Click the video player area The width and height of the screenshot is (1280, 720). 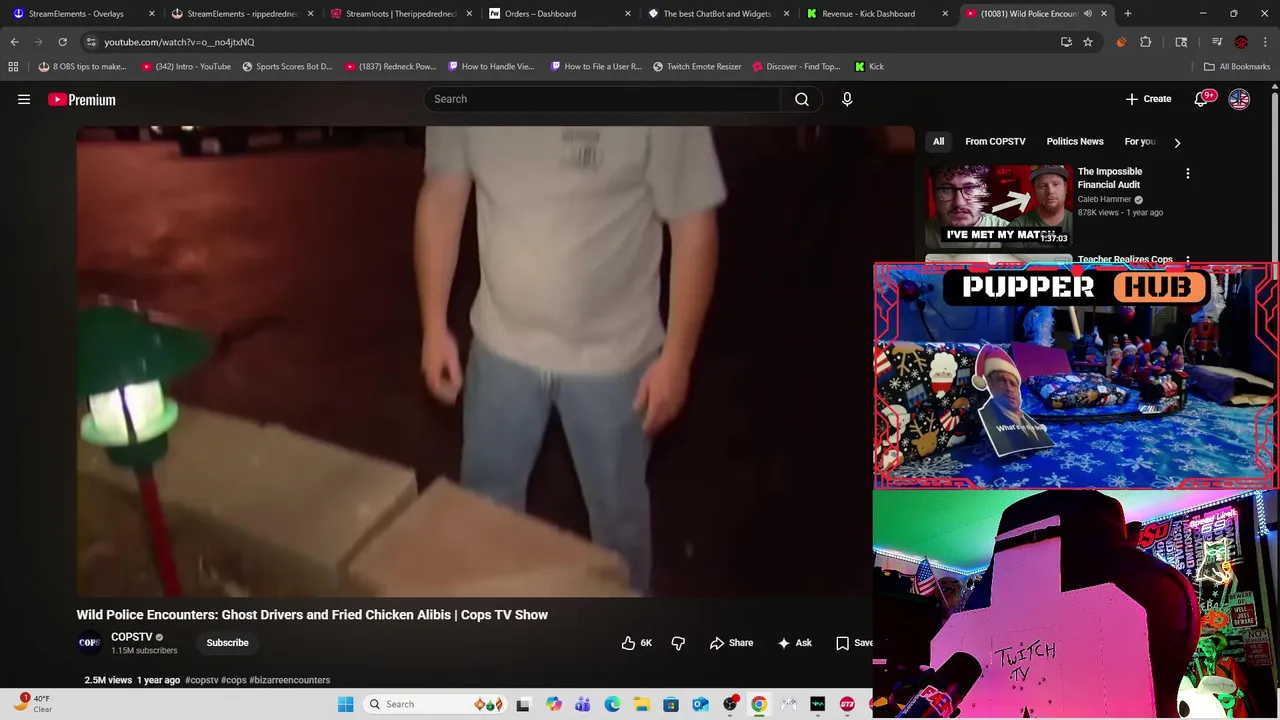point(495,362)
